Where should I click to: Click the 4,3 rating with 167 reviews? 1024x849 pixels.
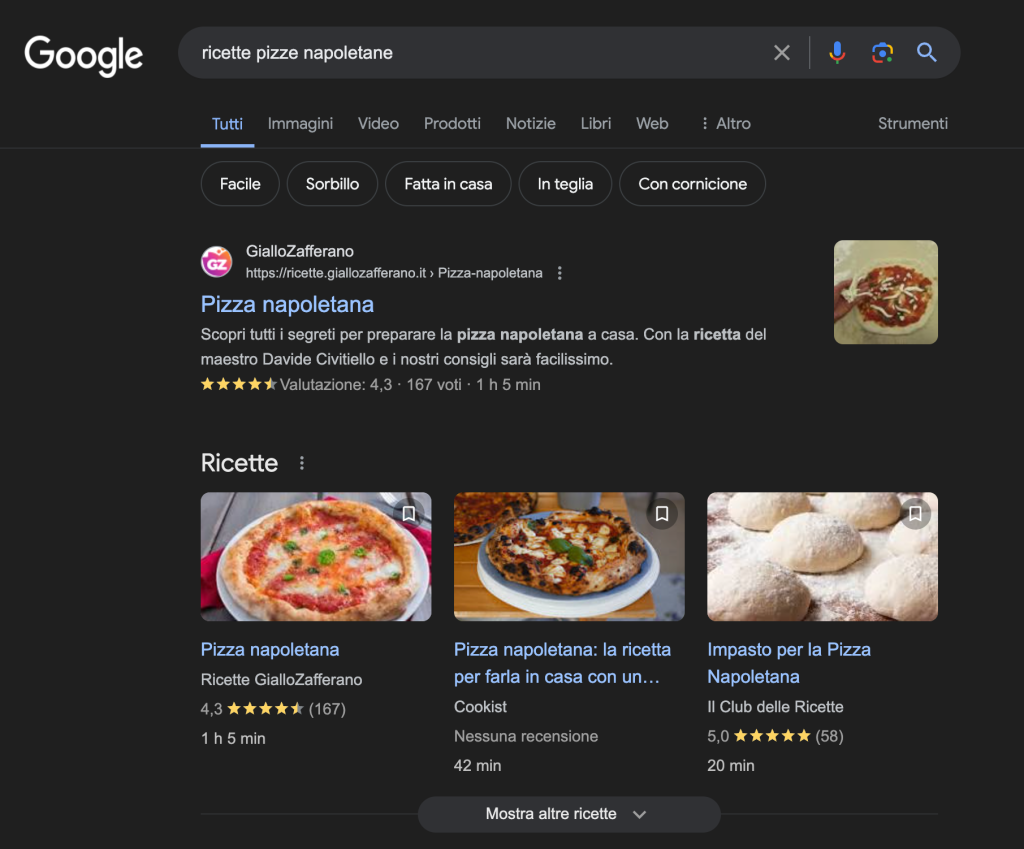coord(273,709)
